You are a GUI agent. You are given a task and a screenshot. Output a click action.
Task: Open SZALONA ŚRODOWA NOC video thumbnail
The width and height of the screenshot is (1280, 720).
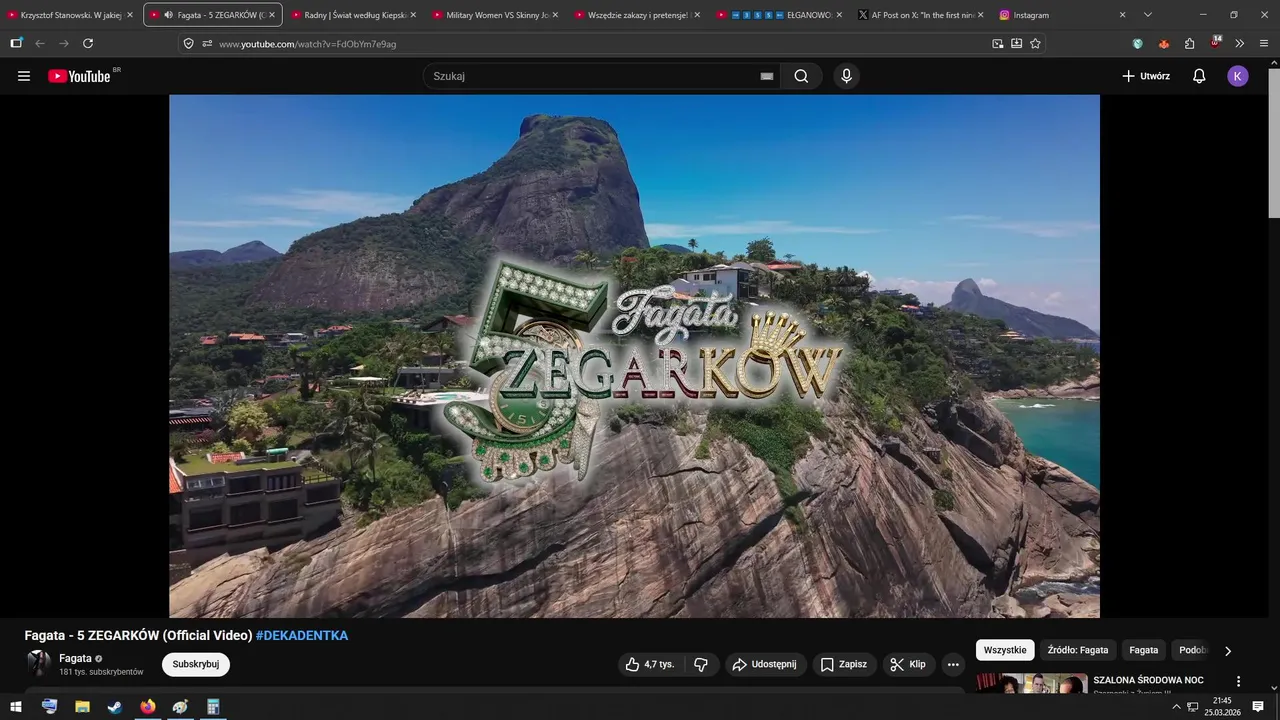(1032, 684)
